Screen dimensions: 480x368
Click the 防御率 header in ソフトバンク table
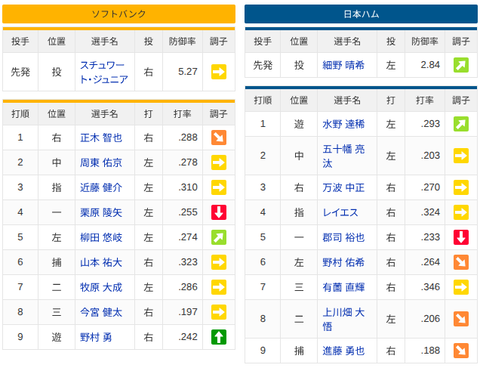click(182, 41)
